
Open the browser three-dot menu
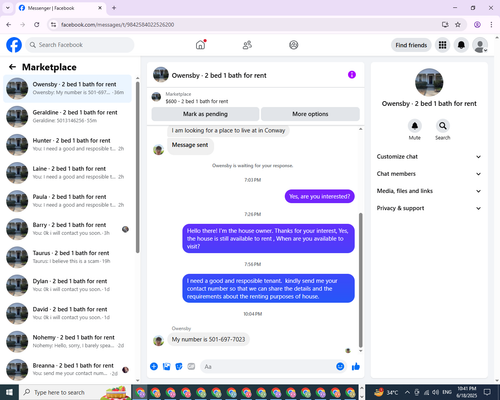pos(491,24)
